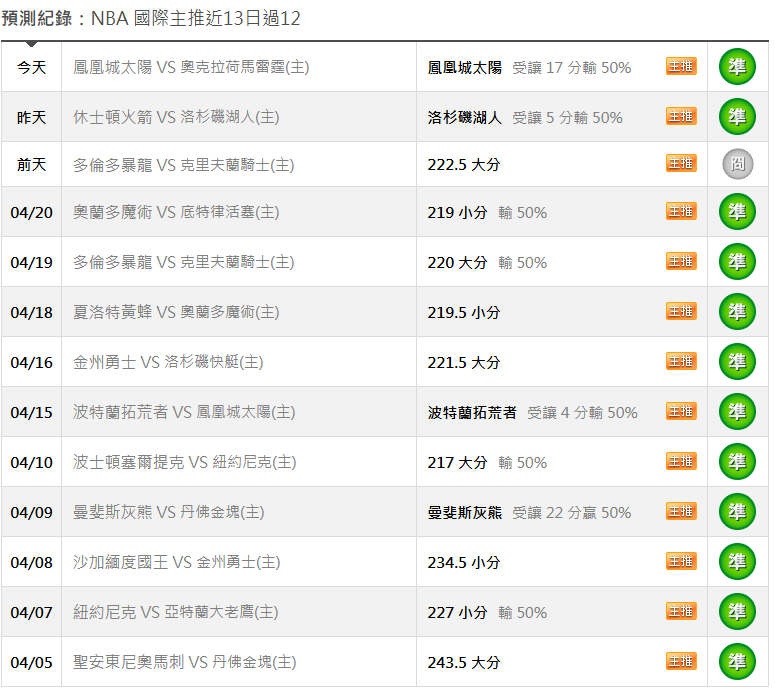This screenshot has height=692, width=775.
Task: Select the 04/15 date cell
Action: point(32,412)
